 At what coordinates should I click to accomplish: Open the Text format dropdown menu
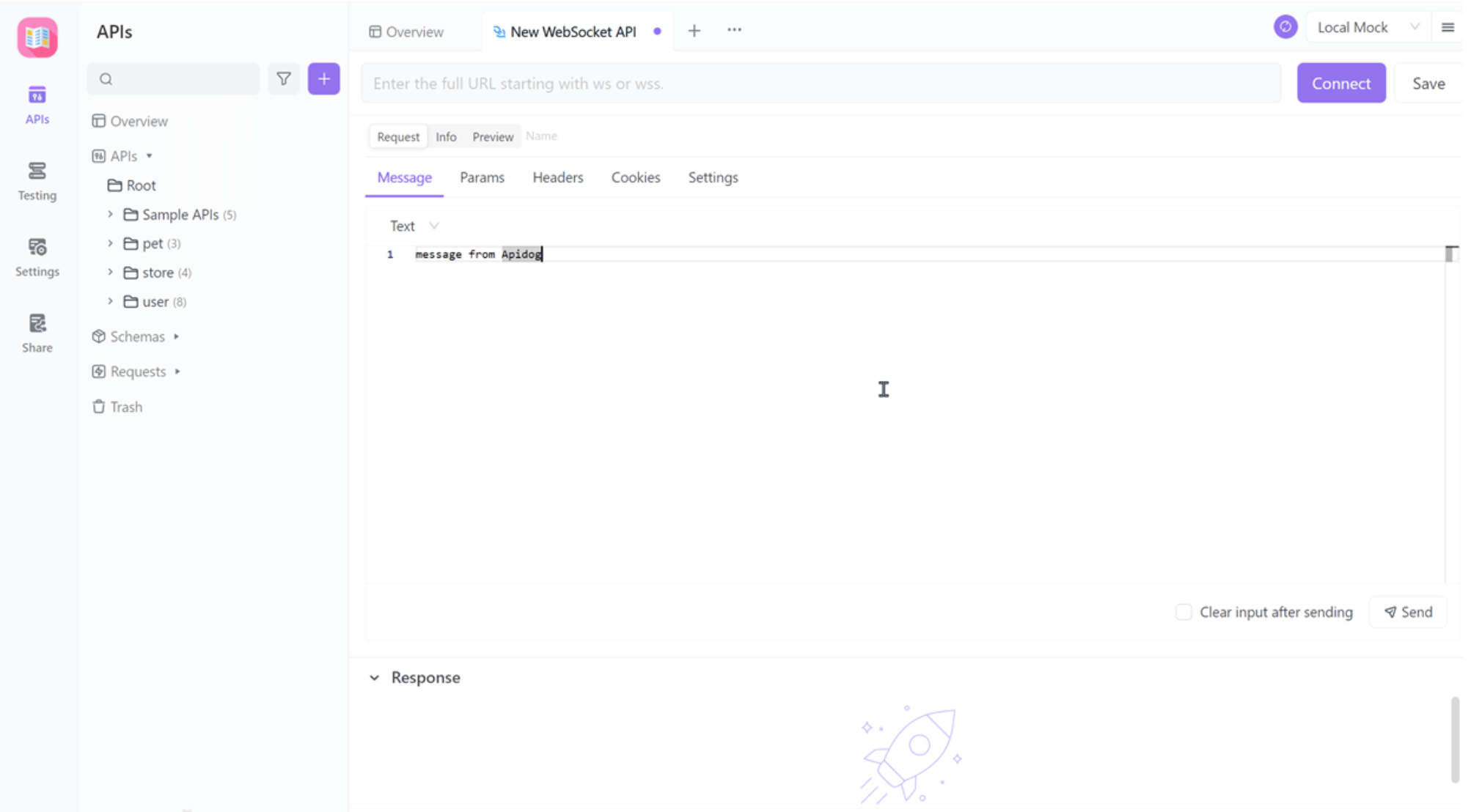(413, 225)
